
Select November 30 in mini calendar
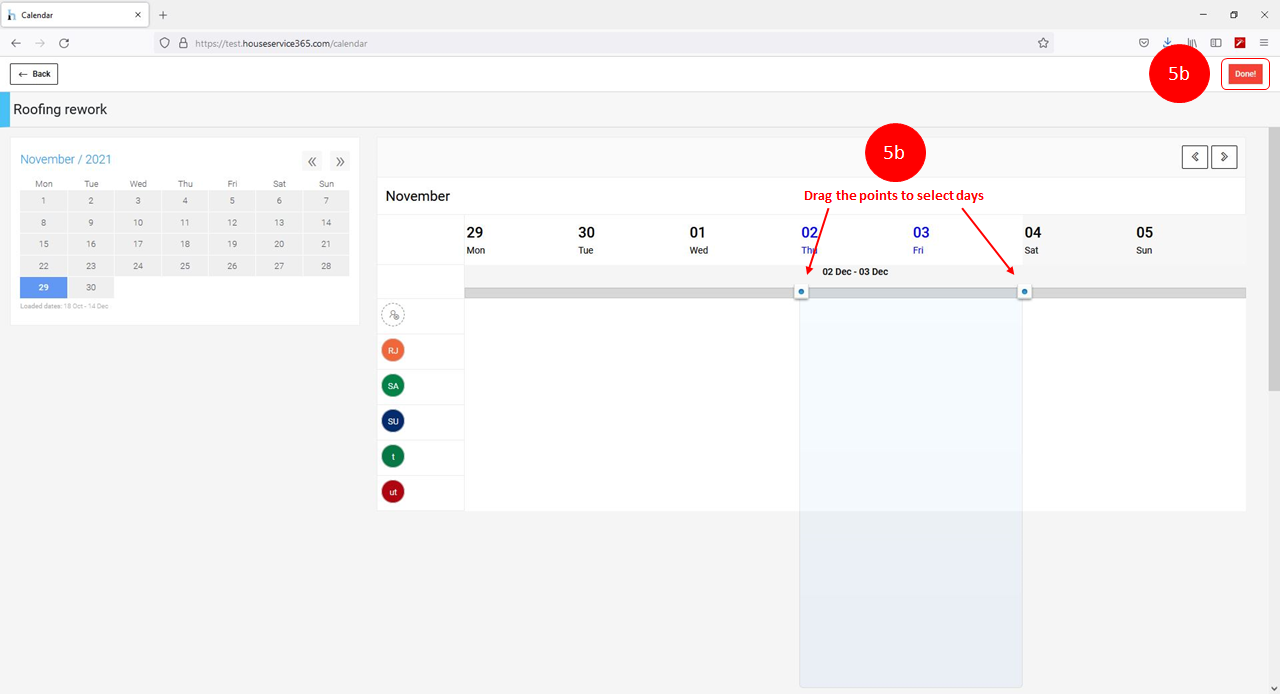91,287
